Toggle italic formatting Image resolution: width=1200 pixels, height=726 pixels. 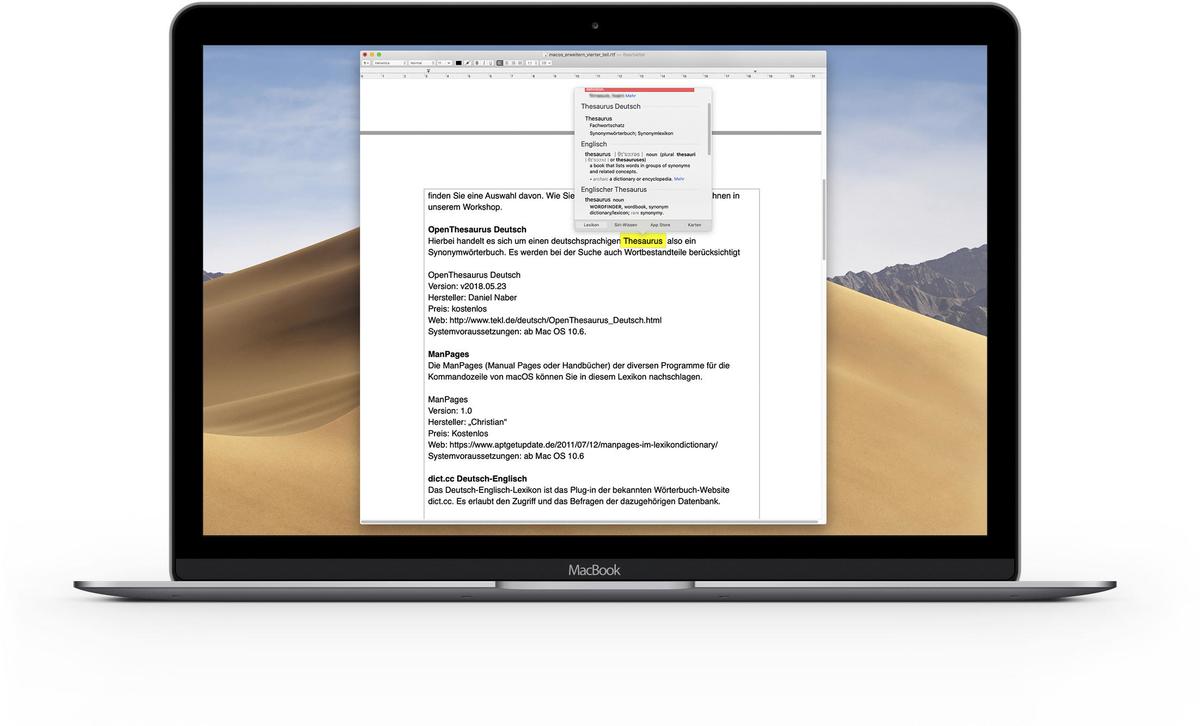tap(484, 62)
